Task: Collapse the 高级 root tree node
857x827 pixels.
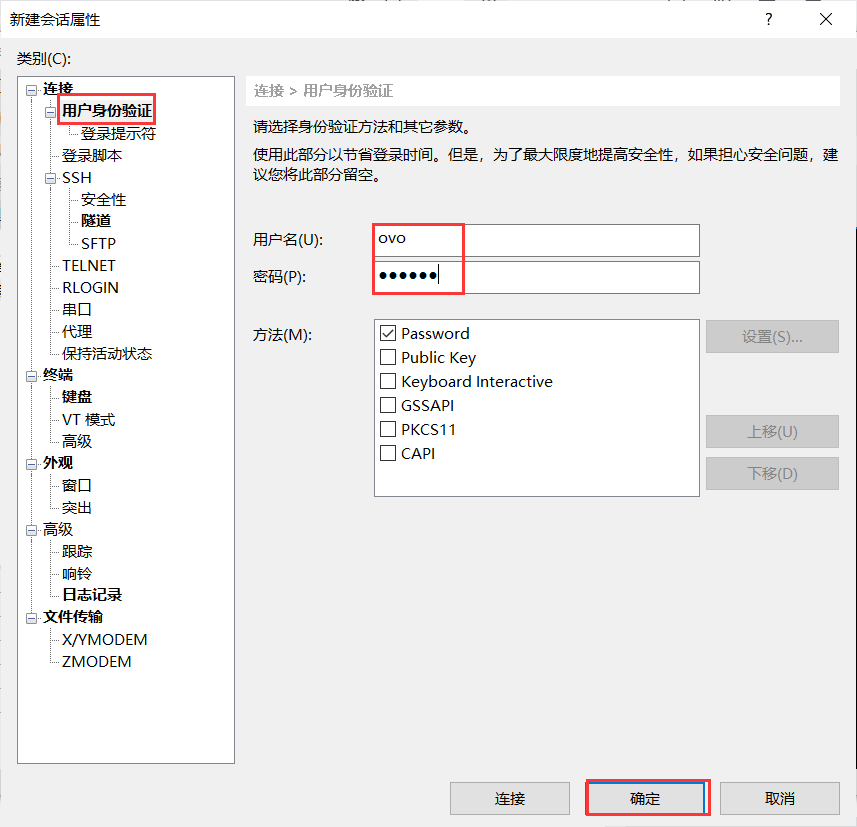Action: pos(32,530)
